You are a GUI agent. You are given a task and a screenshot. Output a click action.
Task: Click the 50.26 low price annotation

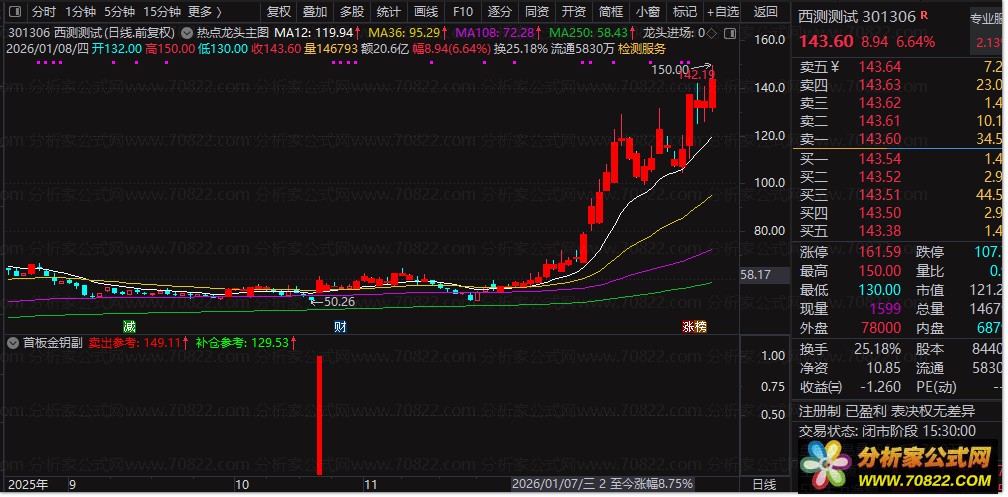[339, 301]
